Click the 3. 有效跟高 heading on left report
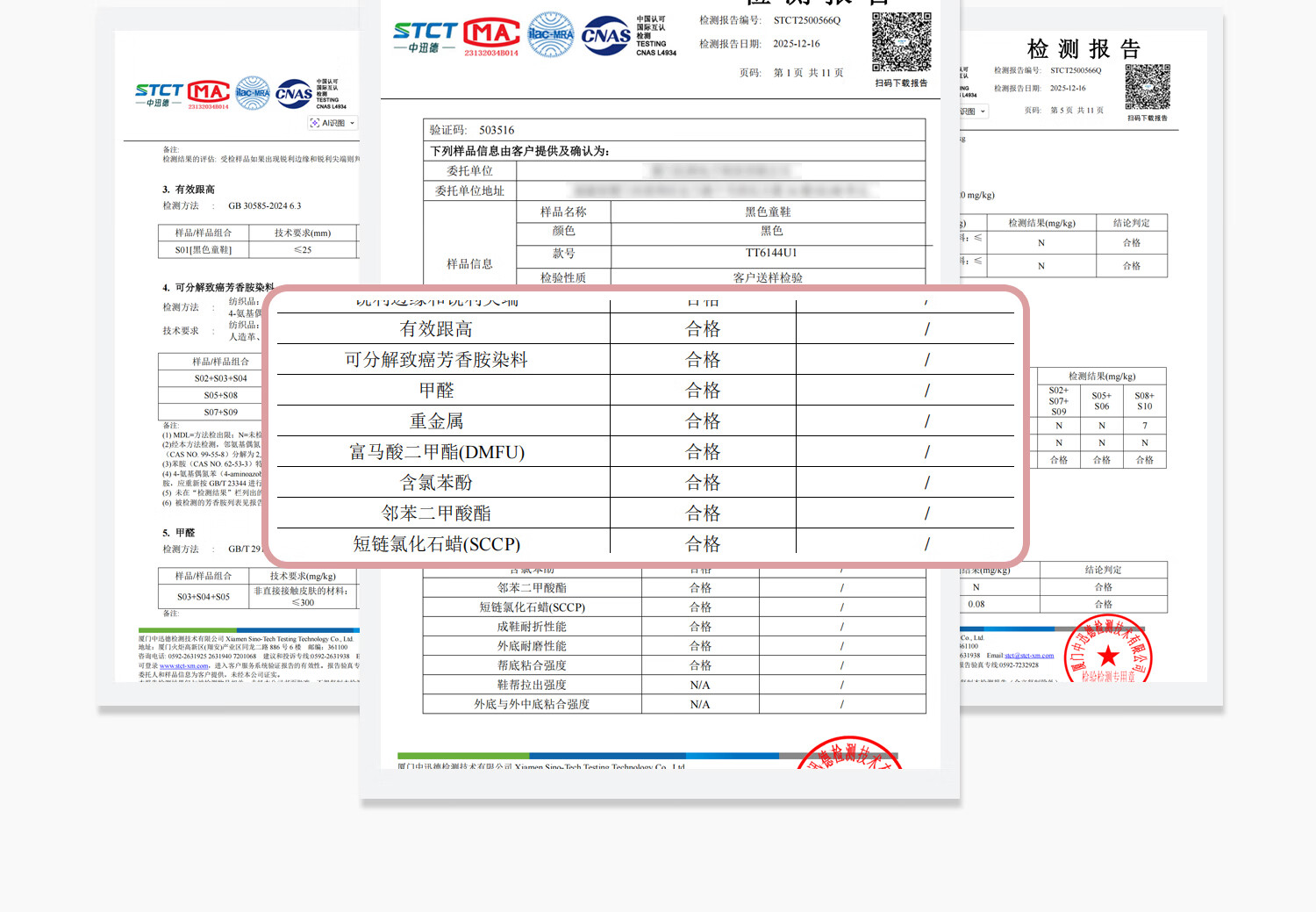 tap(189, 190)
